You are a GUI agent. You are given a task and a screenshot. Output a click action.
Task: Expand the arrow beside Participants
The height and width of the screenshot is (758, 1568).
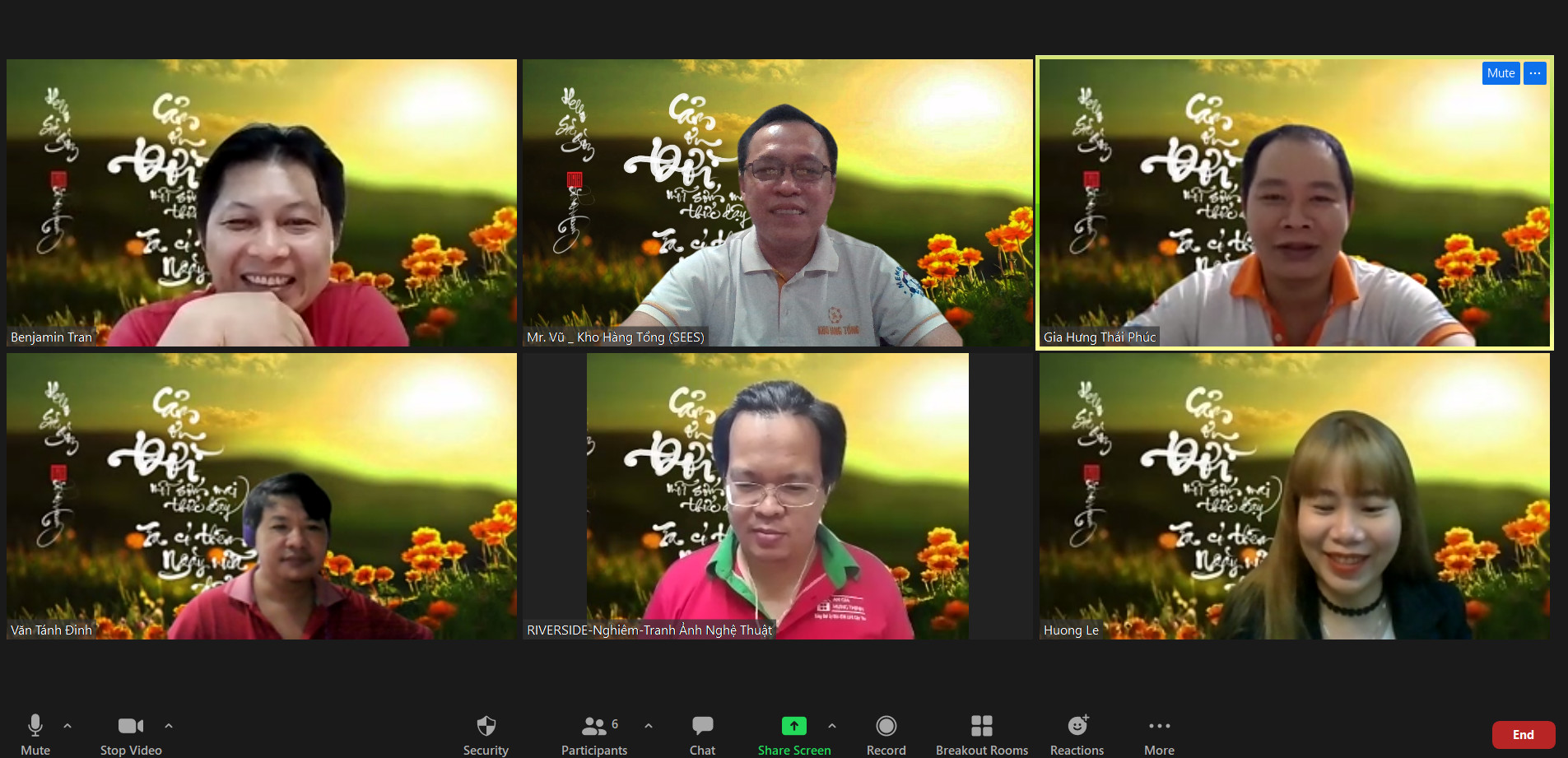(x=649, y=726)
